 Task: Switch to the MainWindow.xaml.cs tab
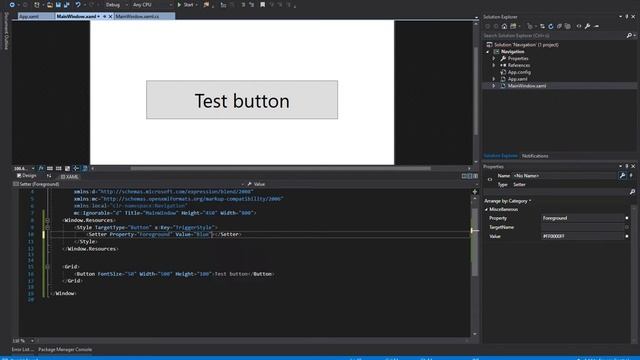144,16
